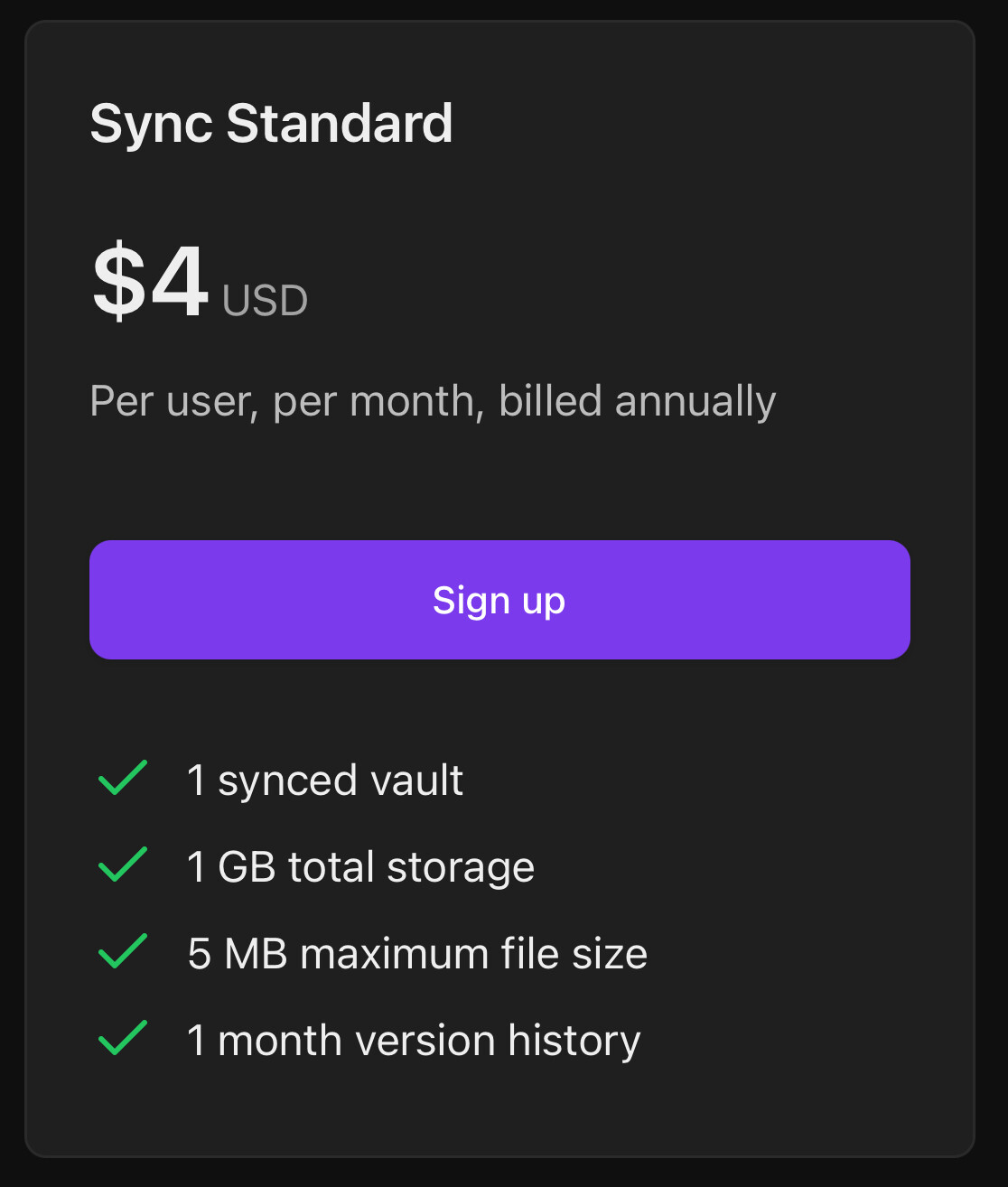The height and width of the screenshot is (1187, 1008).
Task: Click the "1 synced vault" feature text
Action: pyautogui.click(x=325, y=780)
